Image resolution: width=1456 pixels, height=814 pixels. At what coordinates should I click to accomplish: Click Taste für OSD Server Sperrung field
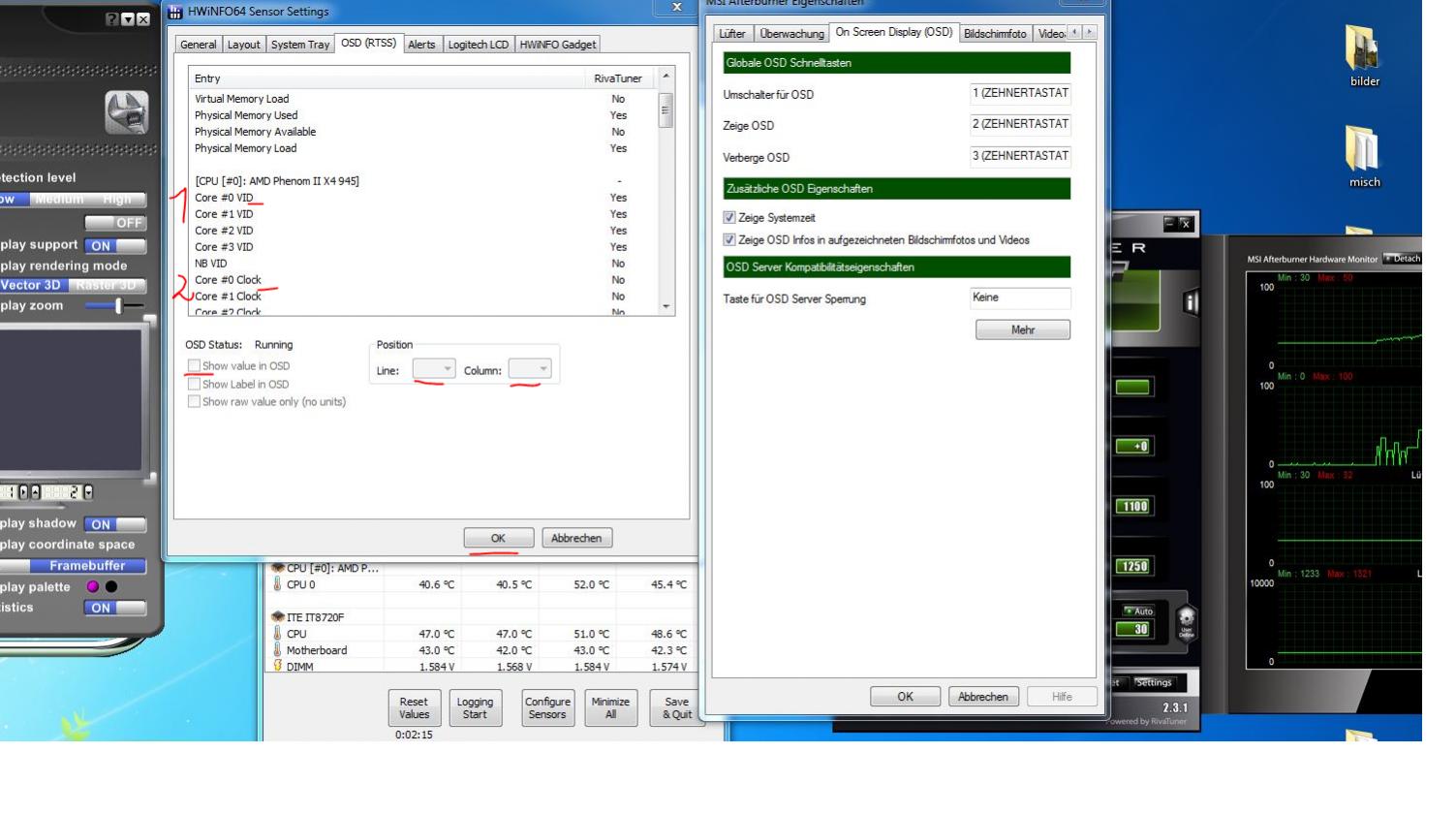click(x=1020, y=297)
